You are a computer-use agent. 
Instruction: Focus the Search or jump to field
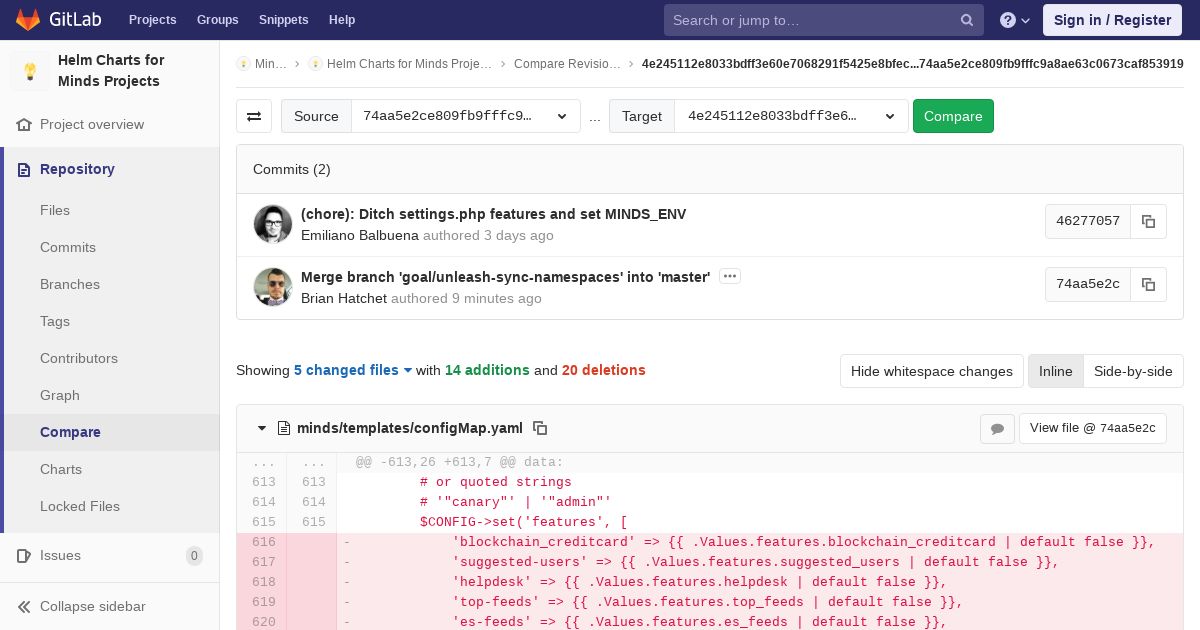pos(812,20)
